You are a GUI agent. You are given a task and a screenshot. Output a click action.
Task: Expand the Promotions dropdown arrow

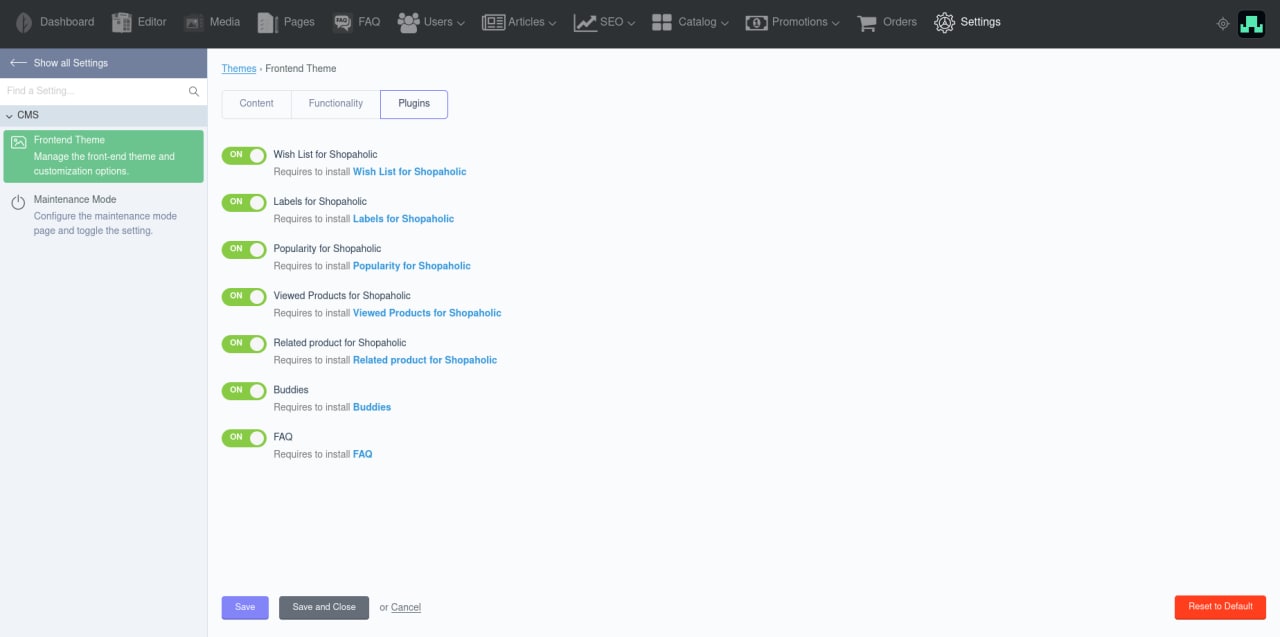(835, 23)
